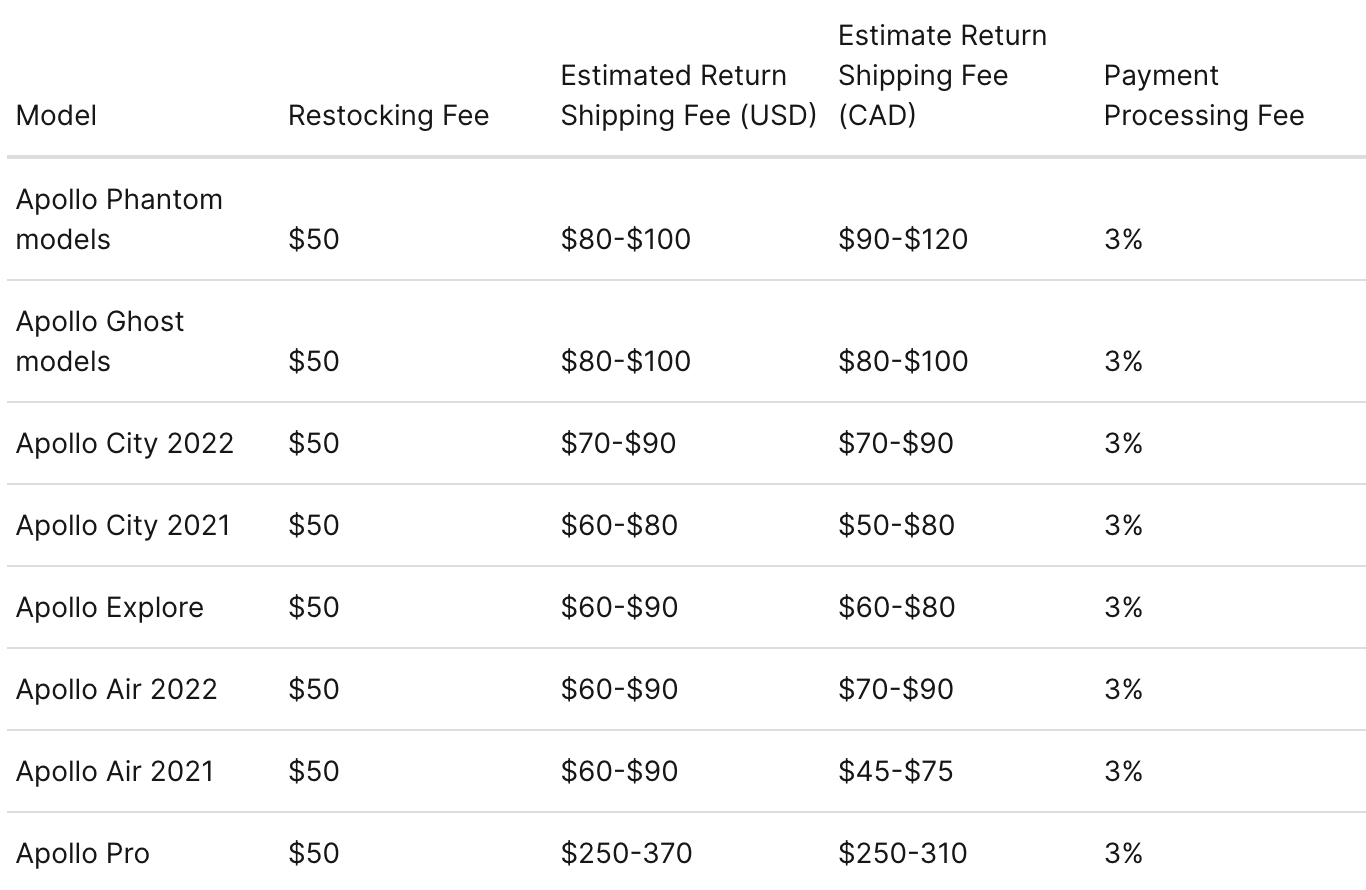Click the Estimated Return Shipping Fee (USD) header
Image resolution: width=1366 pixels, height=890 pixels.
[688, 96]
